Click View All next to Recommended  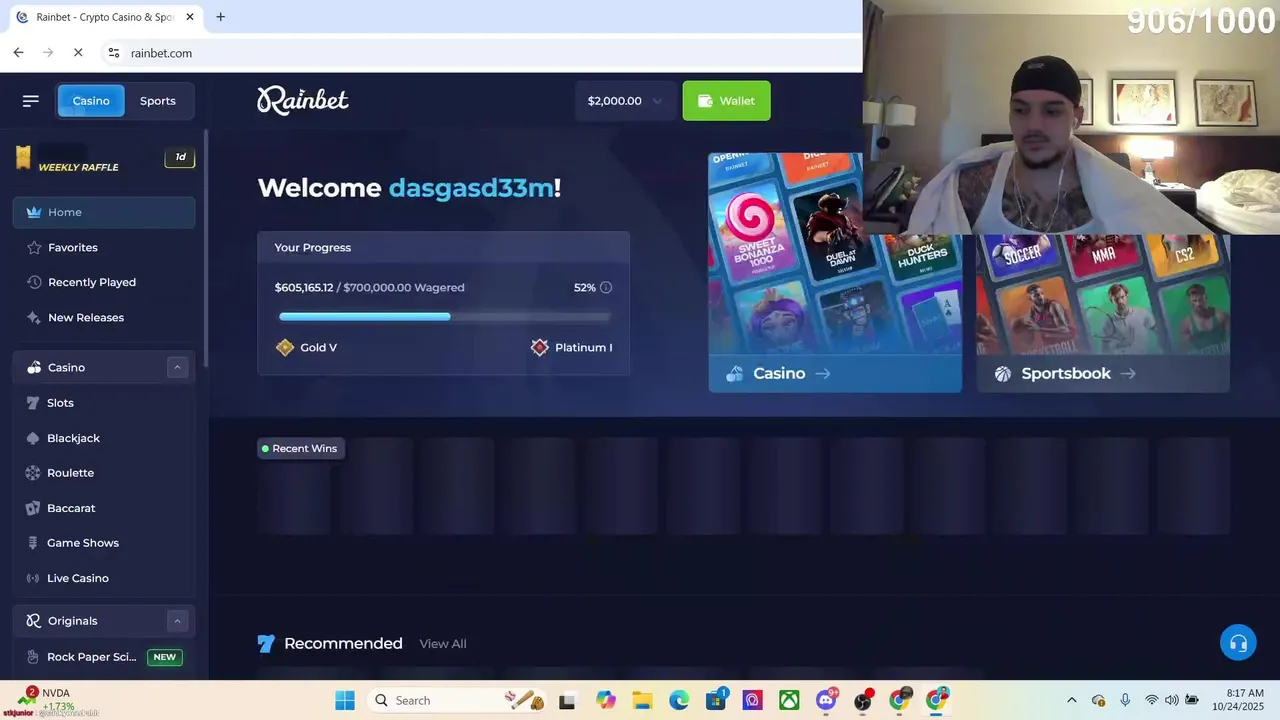point(443,643)
